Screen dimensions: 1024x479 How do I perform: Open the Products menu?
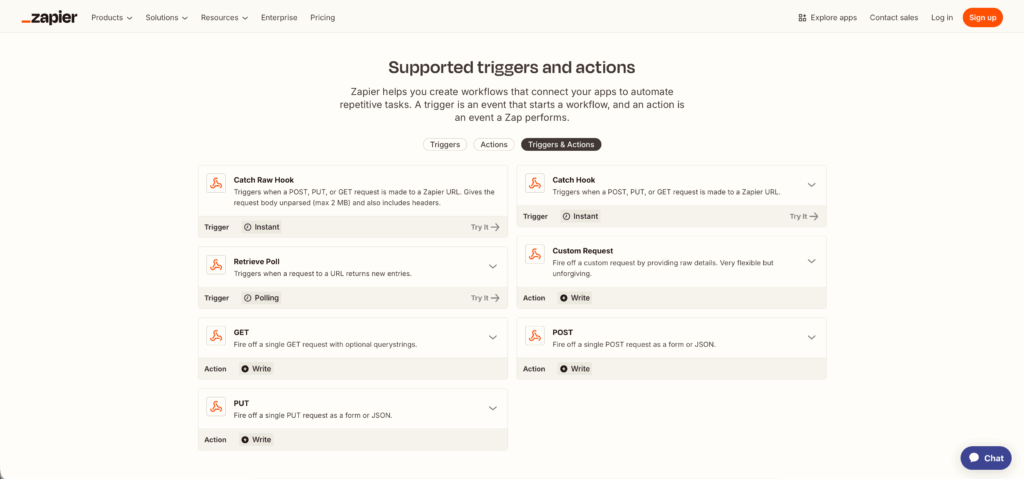click(x=111, y=17)
